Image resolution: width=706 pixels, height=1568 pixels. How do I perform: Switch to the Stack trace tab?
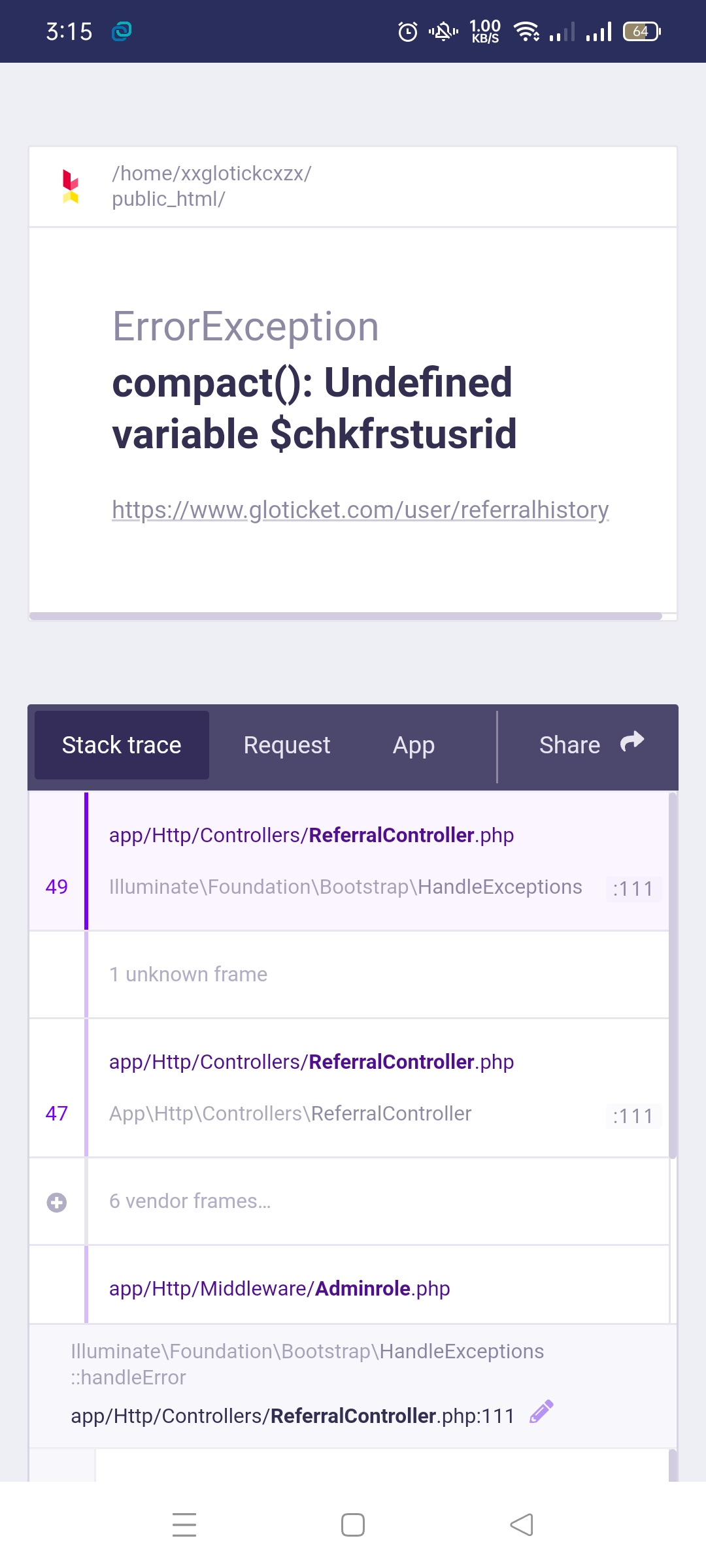(x=122, y=745)
